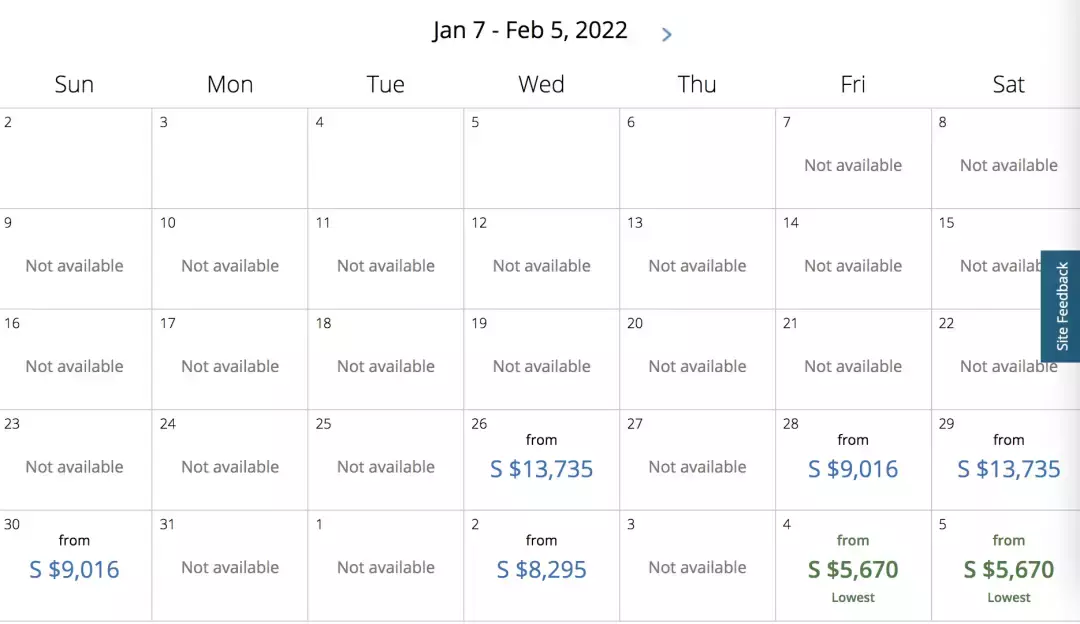Click February 3 not available cell
The image size is (1080, 624).
[x=697, y=567]
